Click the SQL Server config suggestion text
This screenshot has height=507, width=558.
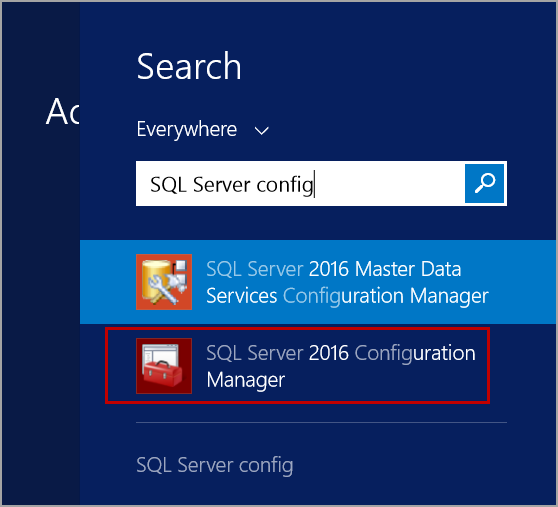[x=215, y=465]
